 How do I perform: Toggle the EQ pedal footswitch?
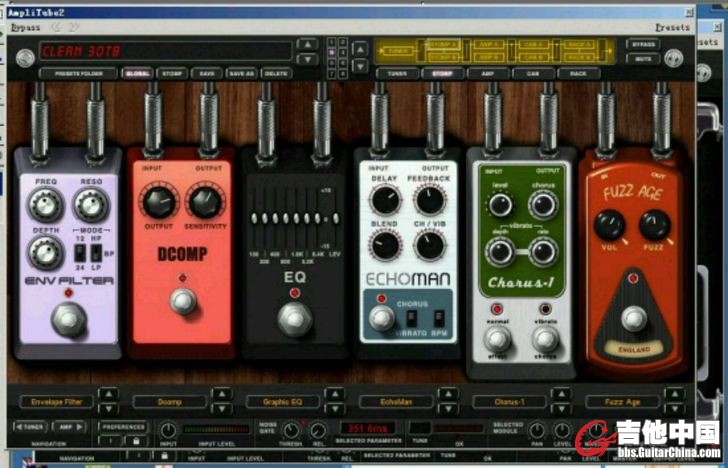coord(295,319)
